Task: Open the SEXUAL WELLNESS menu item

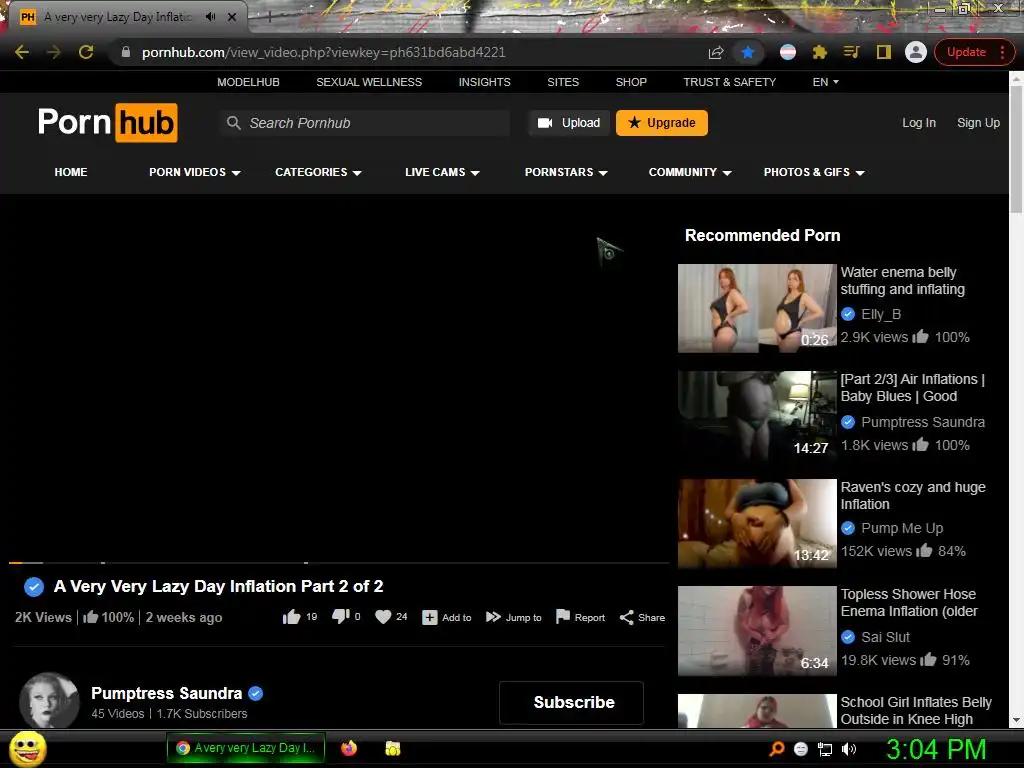Action: pos(369,82)
